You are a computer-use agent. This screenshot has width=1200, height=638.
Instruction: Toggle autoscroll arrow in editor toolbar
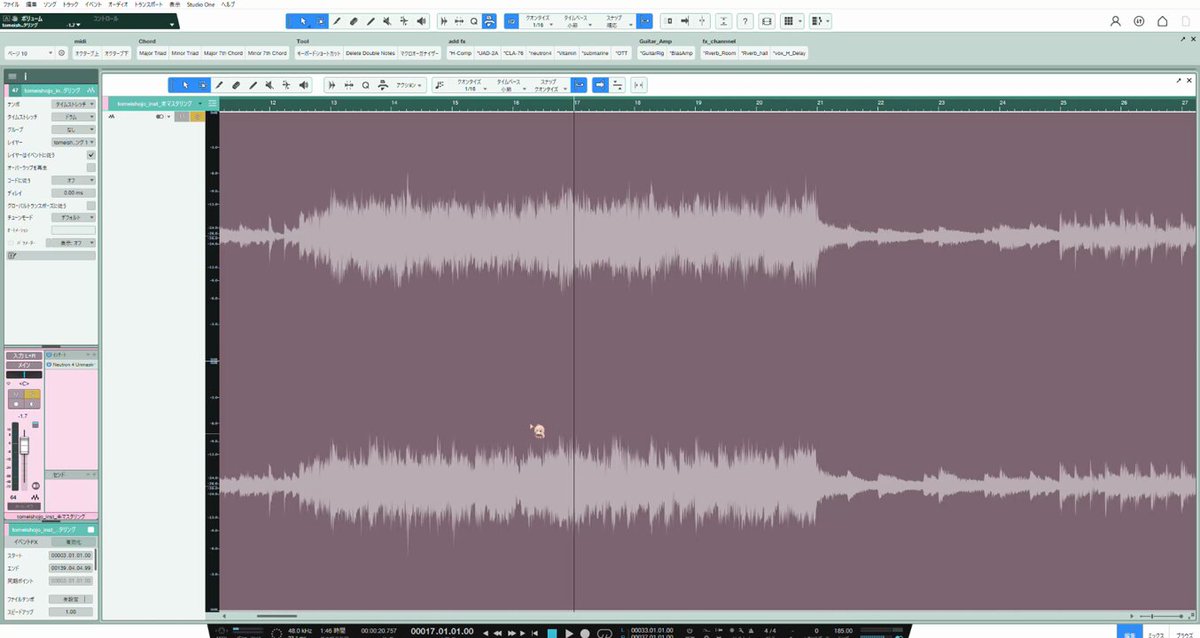point(599,85)
